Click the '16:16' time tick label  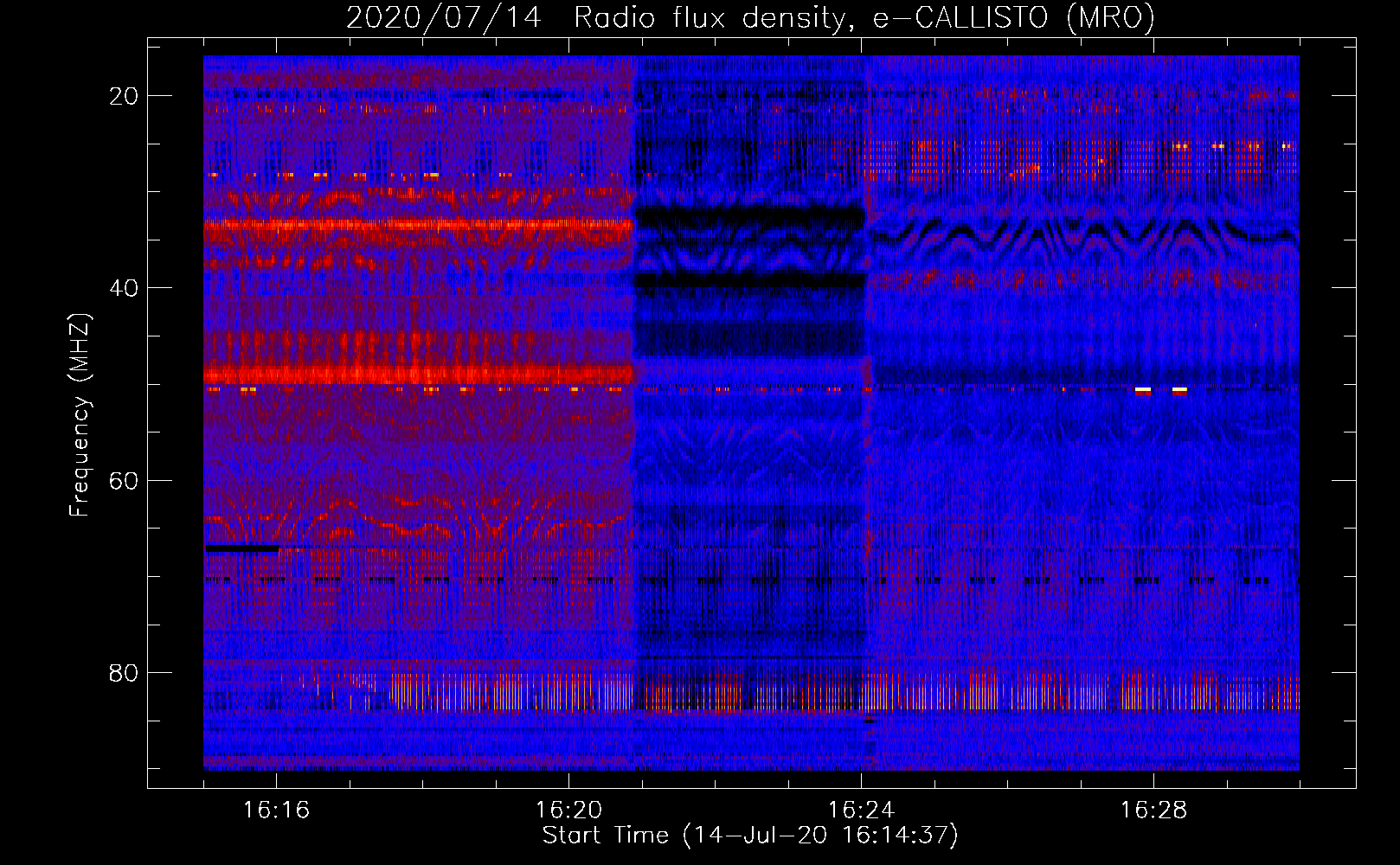277,811
